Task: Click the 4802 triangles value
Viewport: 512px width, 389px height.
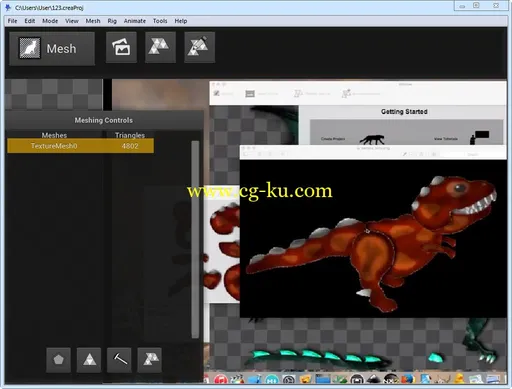Action: [x=130, y=146]
